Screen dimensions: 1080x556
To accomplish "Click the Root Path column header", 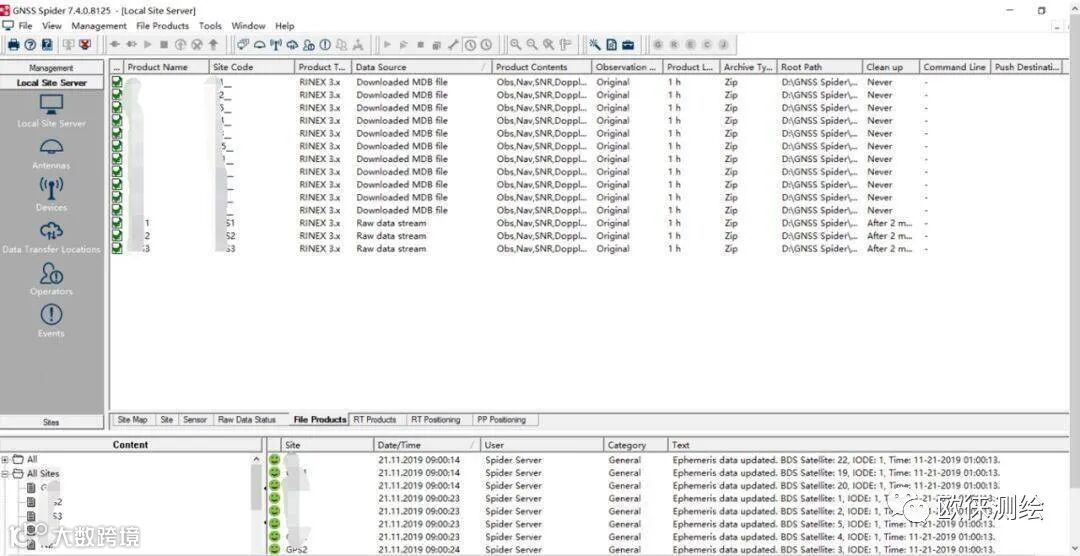I will [x=820, y=68].
